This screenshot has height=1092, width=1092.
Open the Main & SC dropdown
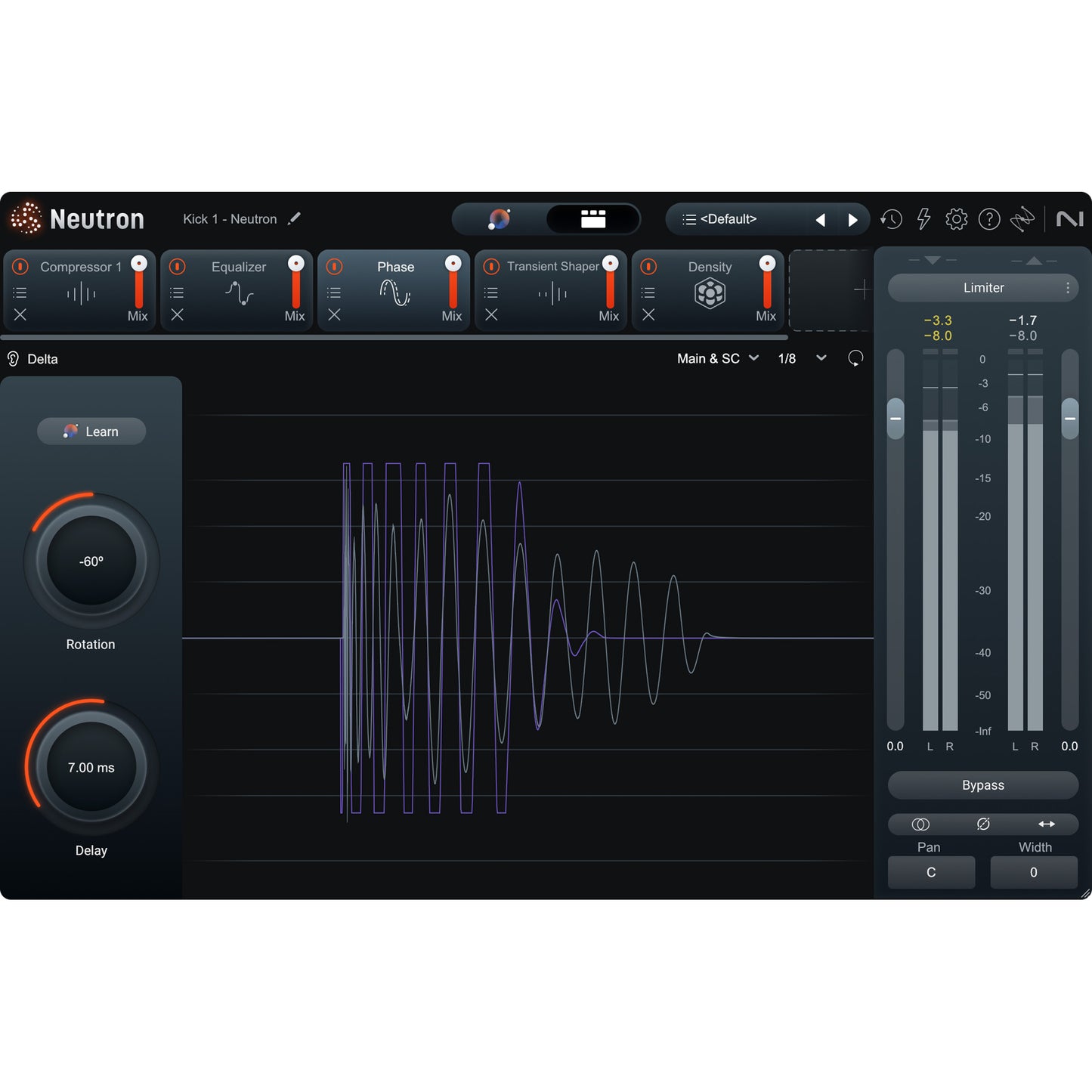(x=716, y=358)
